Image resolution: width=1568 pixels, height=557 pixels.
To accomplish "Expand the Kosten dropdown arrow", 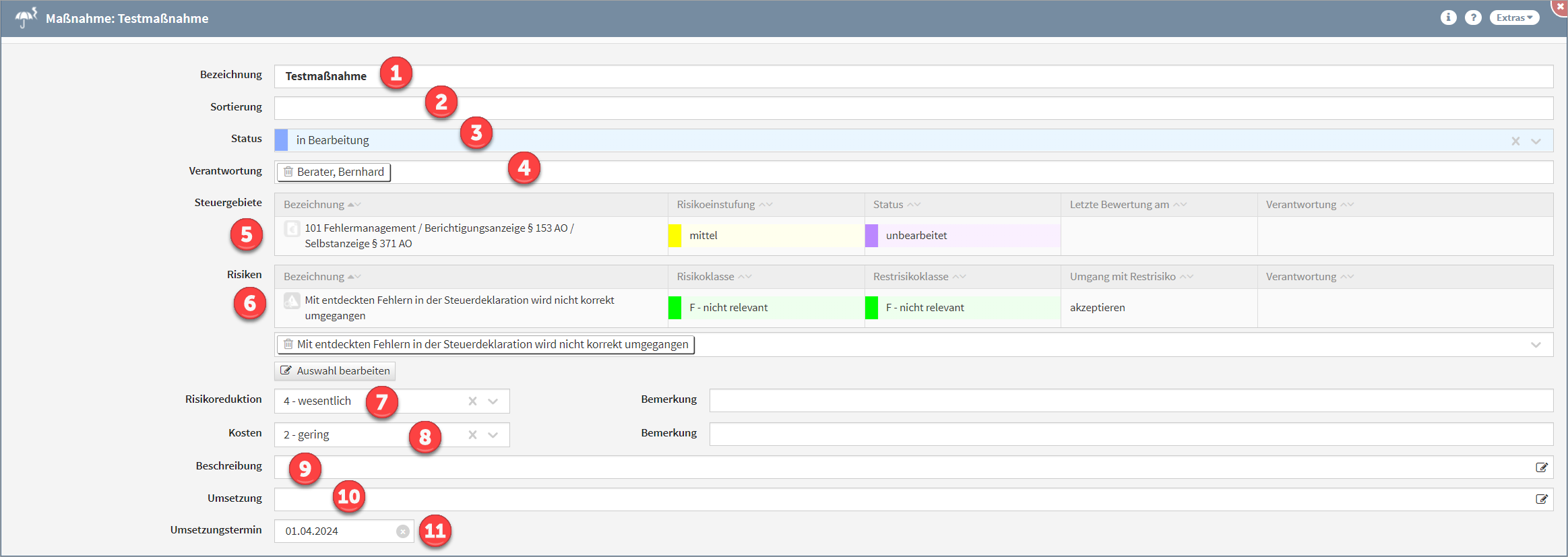I will (493, 435).
